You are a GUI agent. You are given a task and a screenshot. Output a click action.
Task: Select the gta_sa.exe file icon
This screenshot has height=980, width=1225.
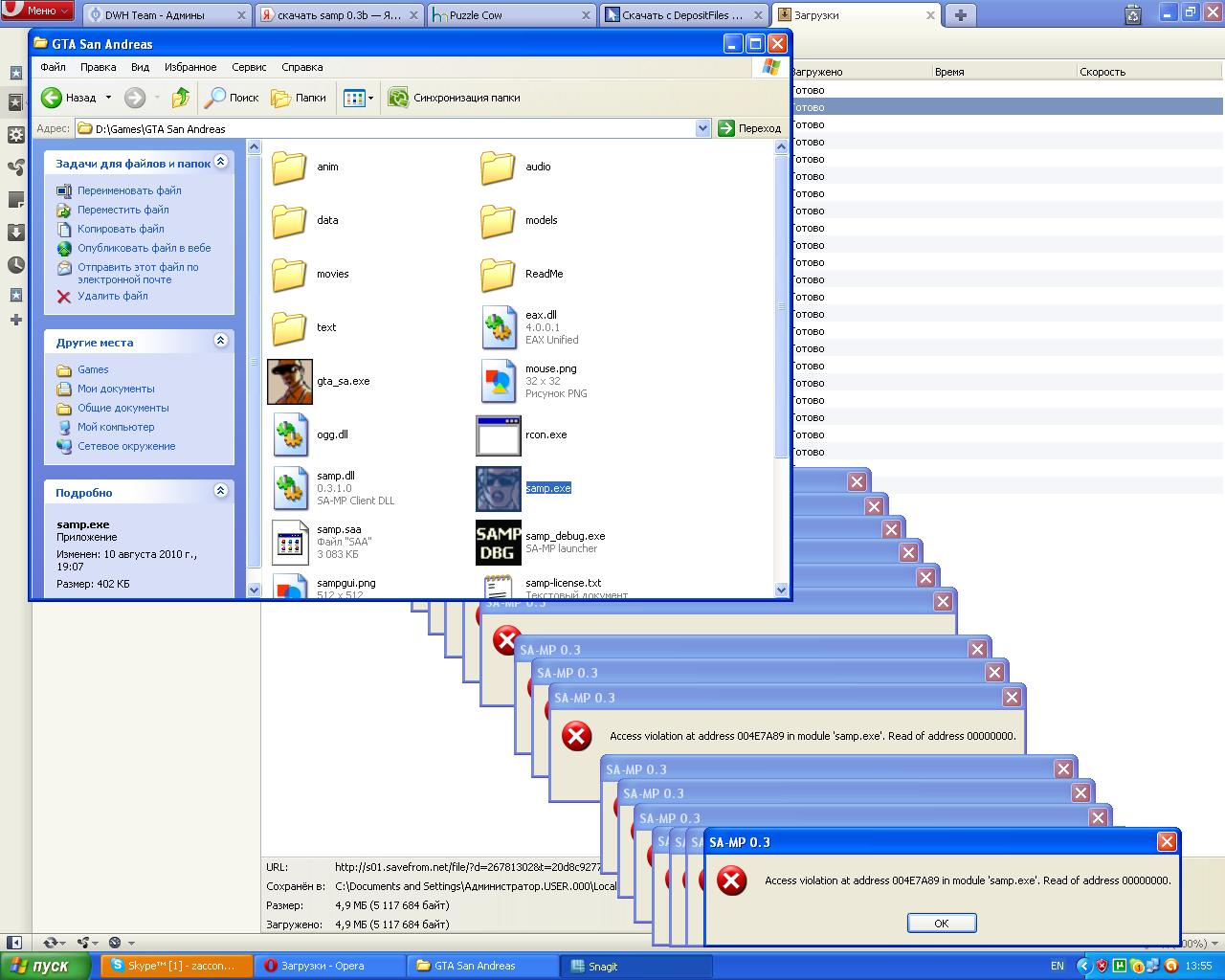pos(290,382)
